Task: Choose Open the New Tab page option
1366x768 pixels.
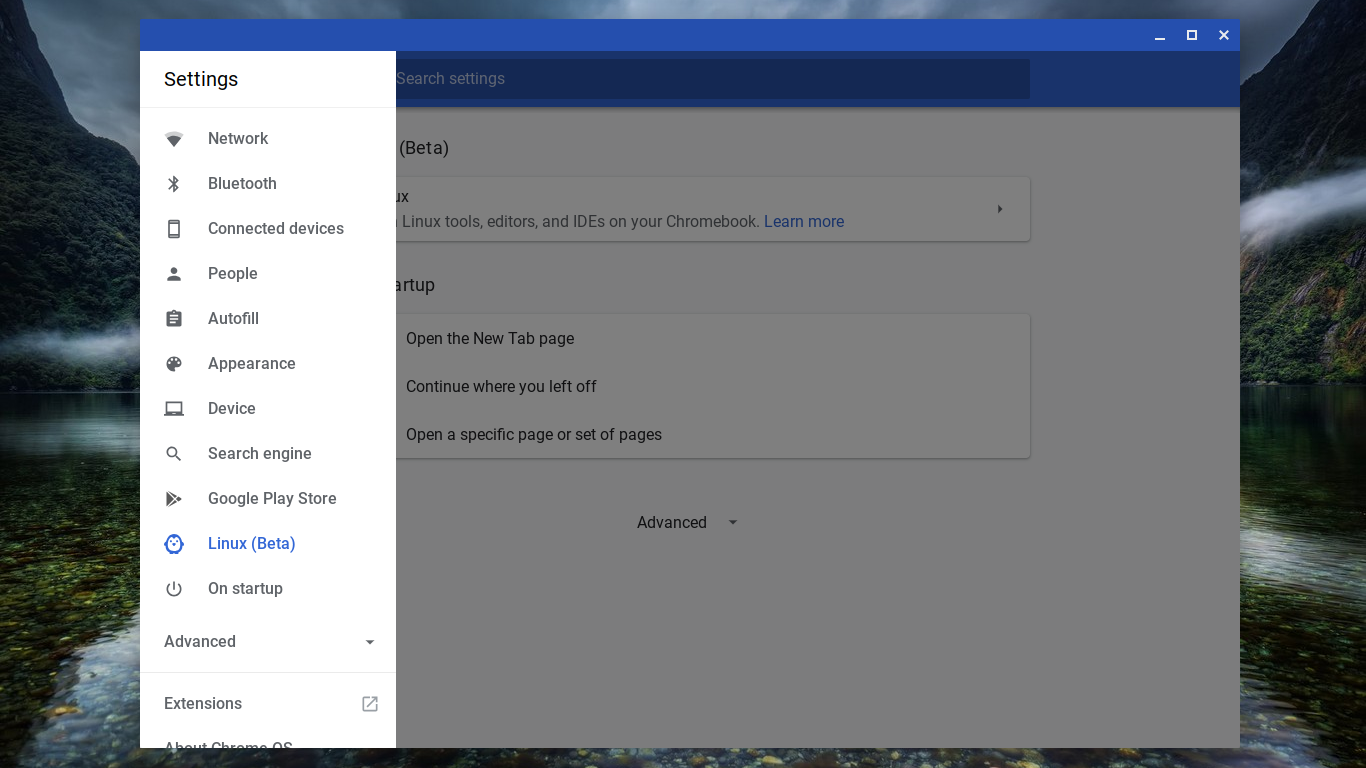Action: coord(490,339)
